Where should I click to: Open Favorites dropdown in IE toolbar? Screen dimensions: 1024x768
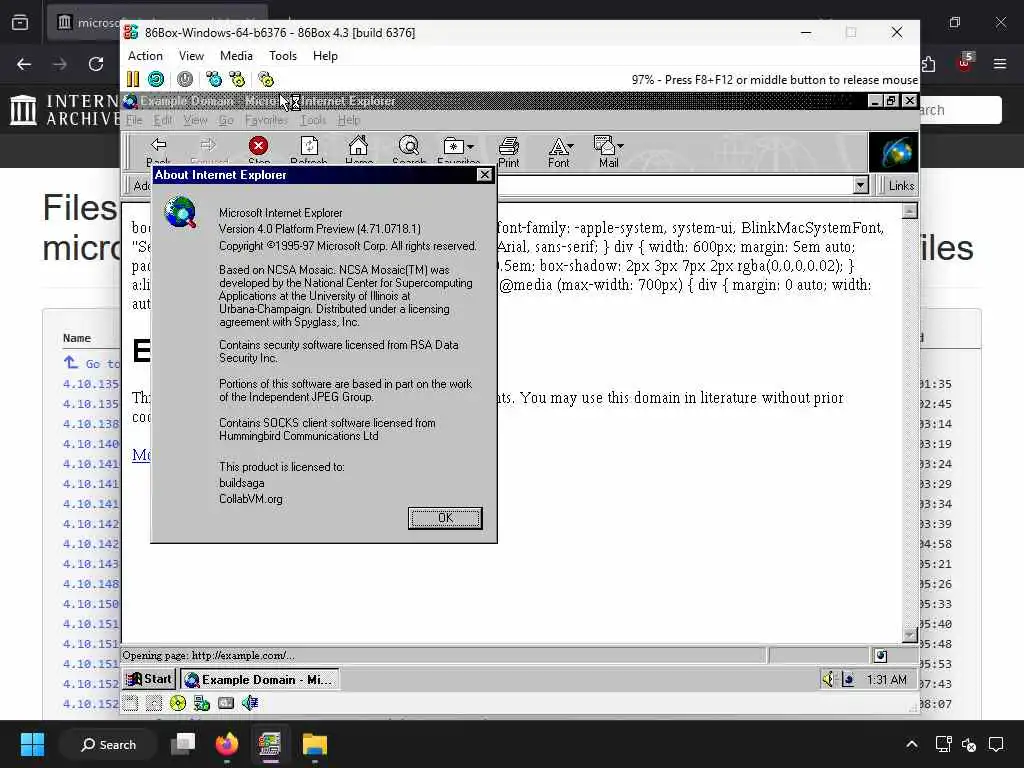[x=470, y=147]
